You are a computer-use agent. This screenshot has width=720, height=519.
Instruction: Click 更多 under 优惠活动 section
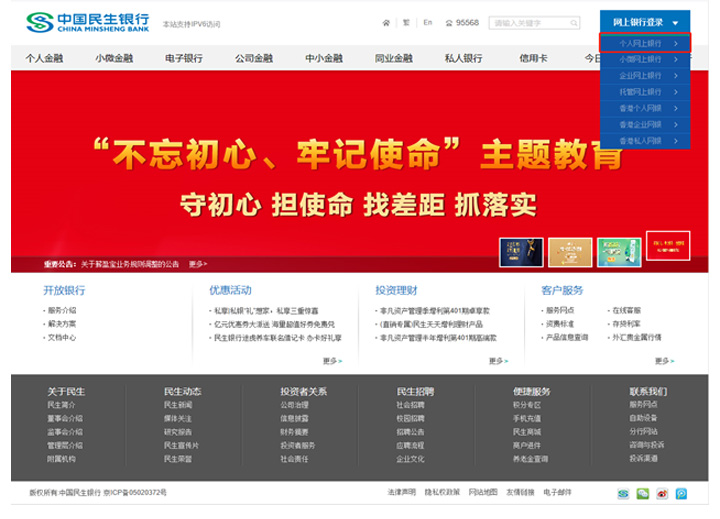coord(332,361)
